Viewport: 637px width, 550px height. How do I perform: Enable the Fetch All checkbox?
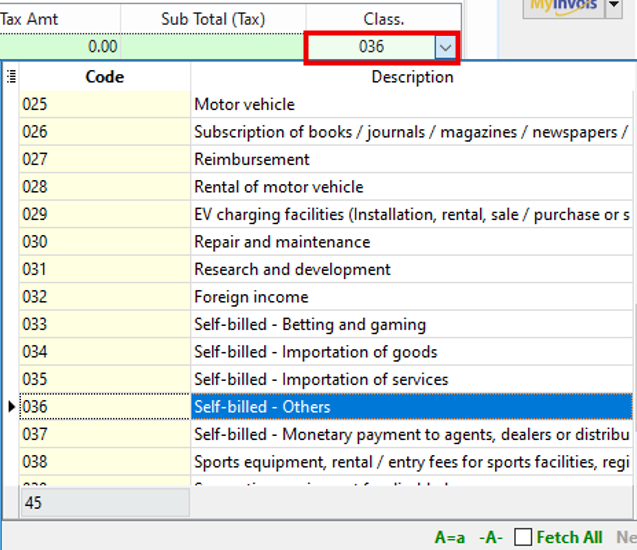pos(523,537)
